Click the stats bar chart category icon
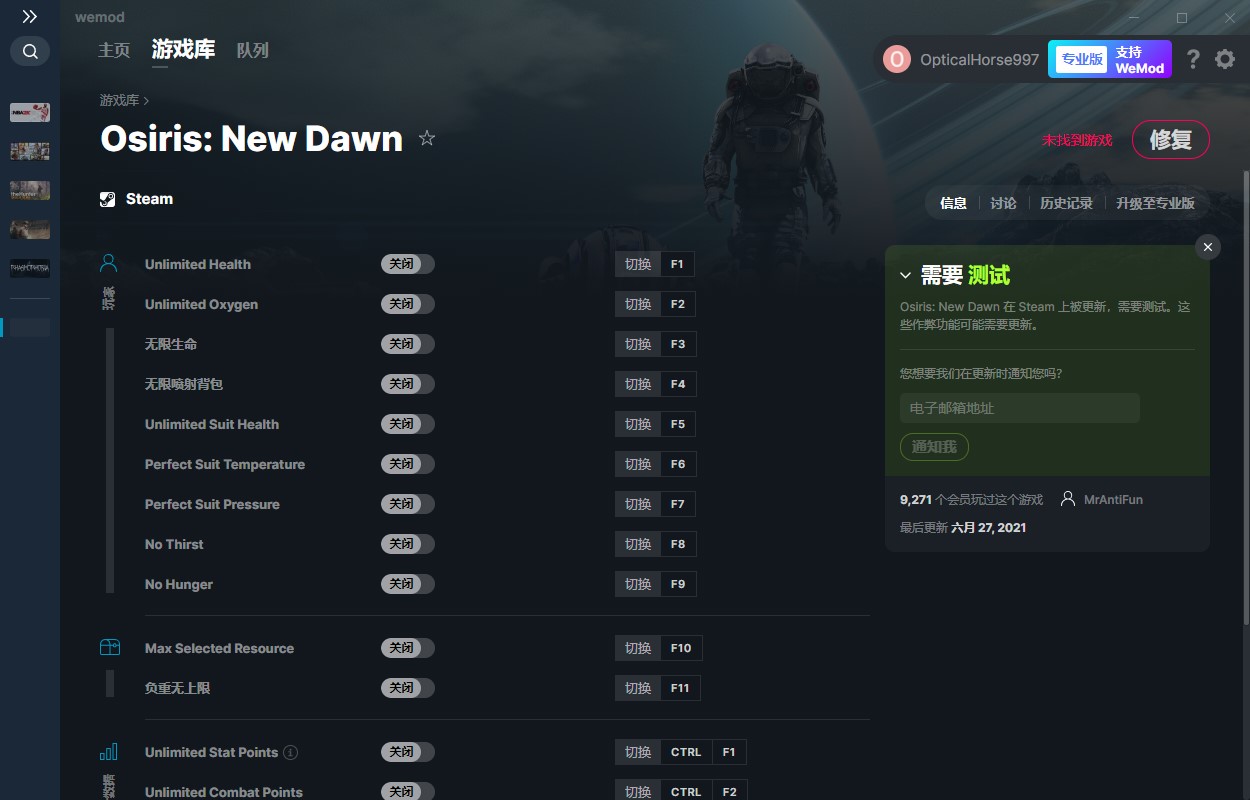The height and width of the screenshot is (800, 1250). click(x=109, y=752)
